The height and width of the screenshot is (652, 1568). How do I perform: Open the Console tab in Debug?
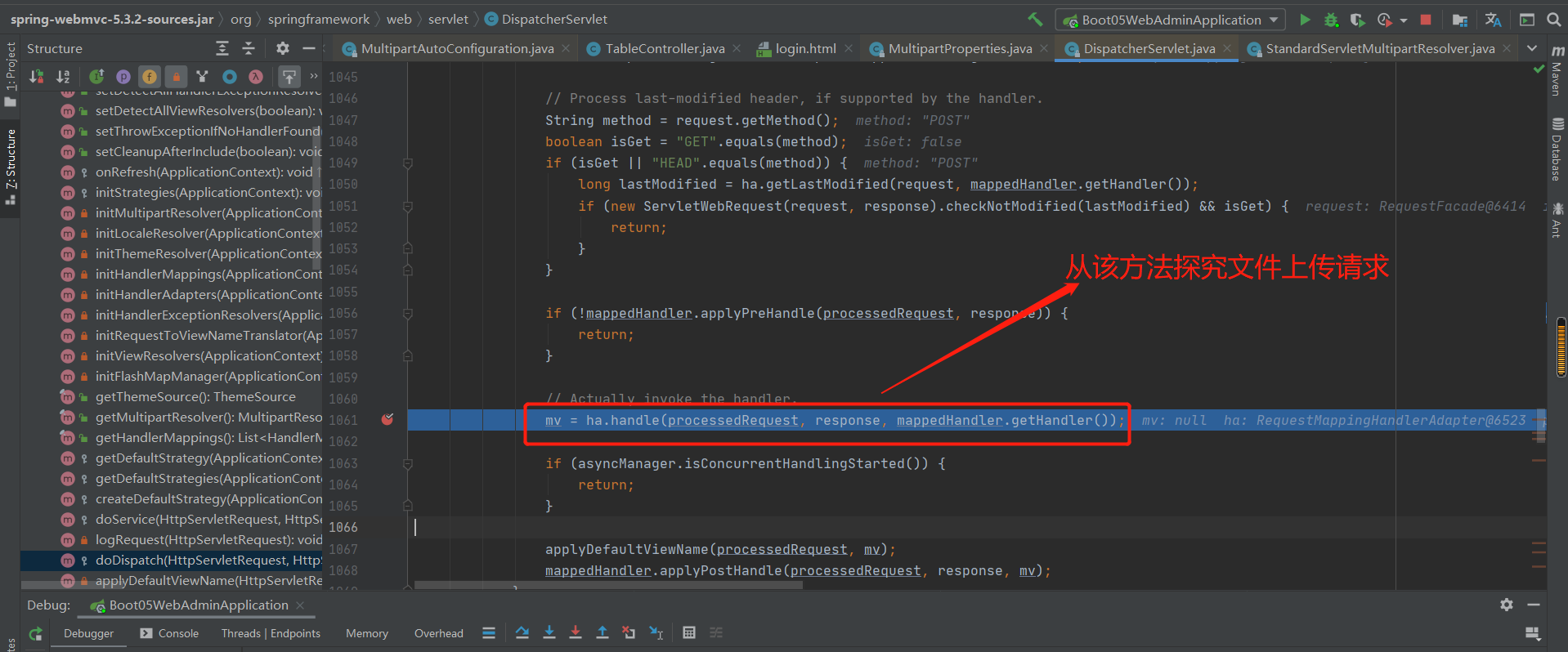(x=169, y=633)
